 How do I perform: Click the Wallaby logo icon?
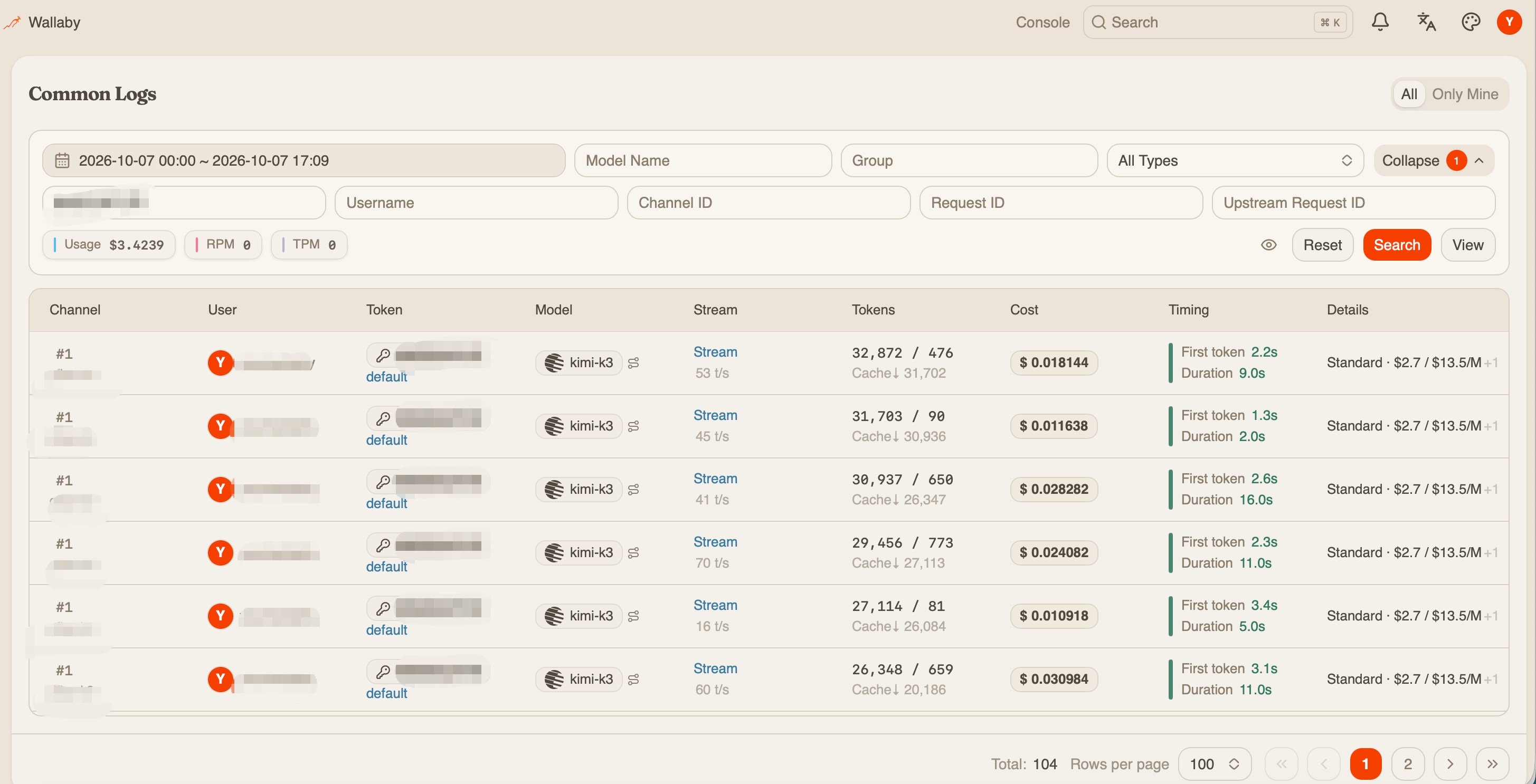12,23
